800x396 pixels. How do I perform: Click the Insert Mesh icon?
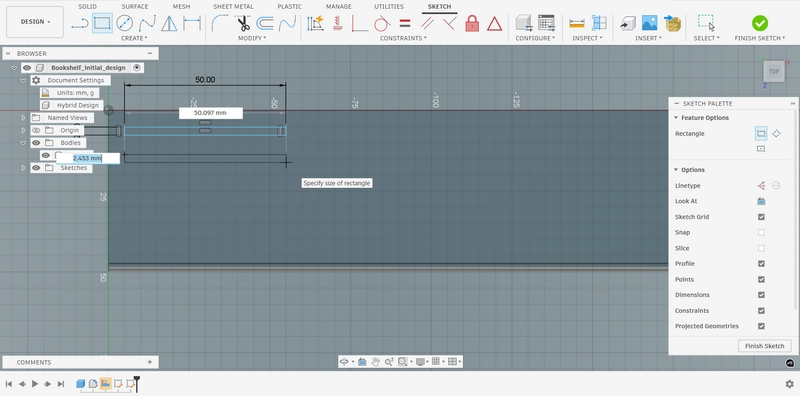(x=672, y=23)
